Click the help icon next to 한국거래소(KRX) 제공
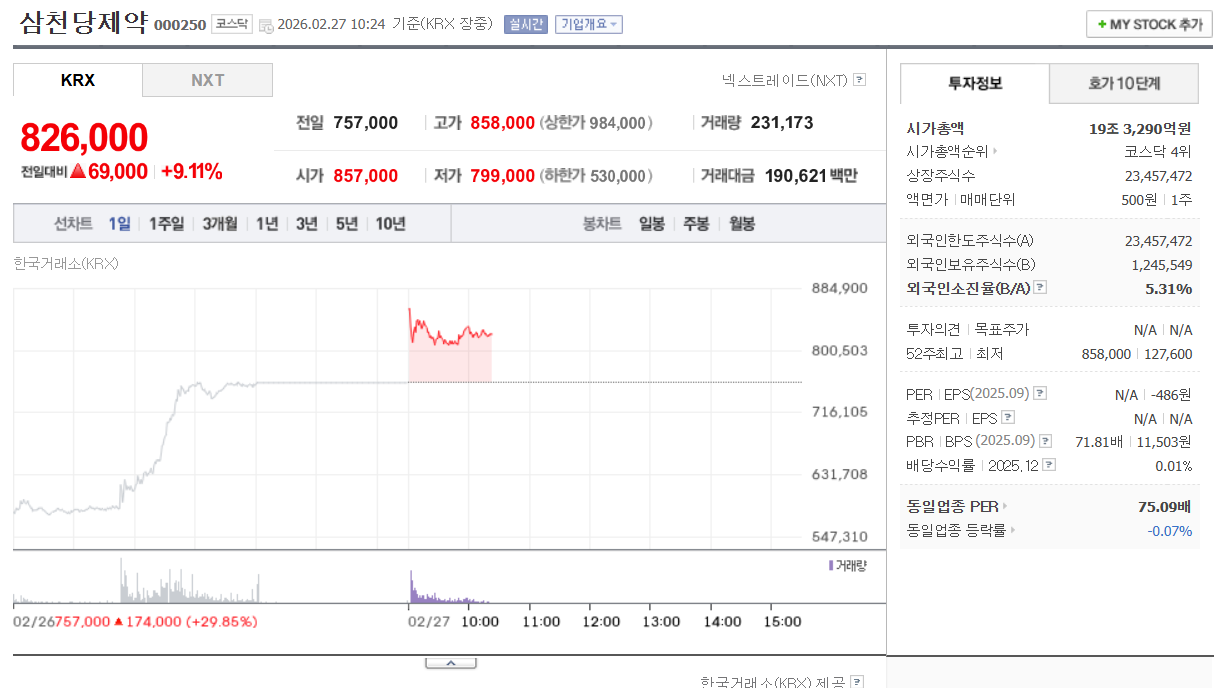1214x688 pixels. point(857,682)
